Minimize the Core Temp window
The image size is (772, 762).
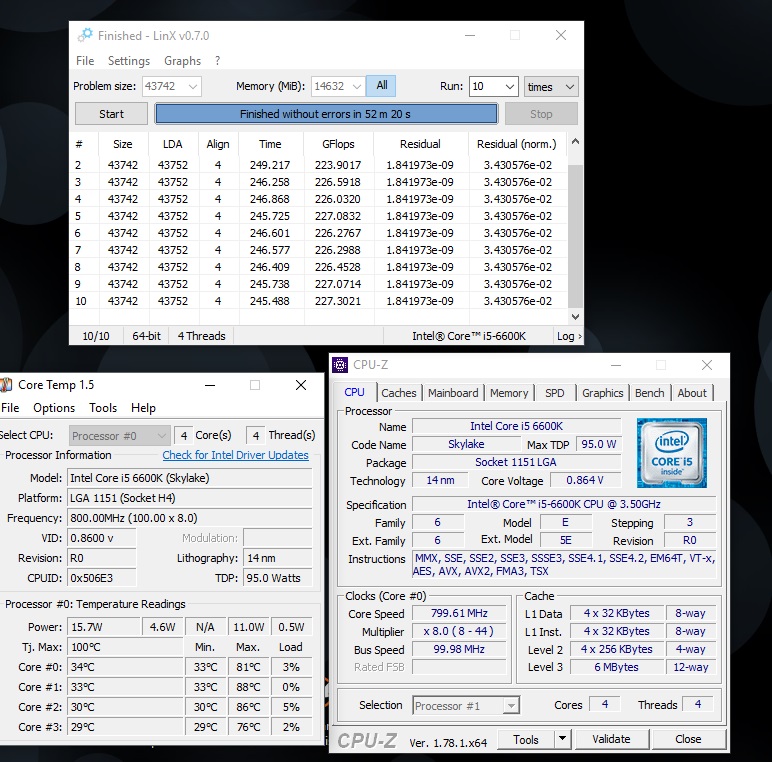(x=210, y=385)
